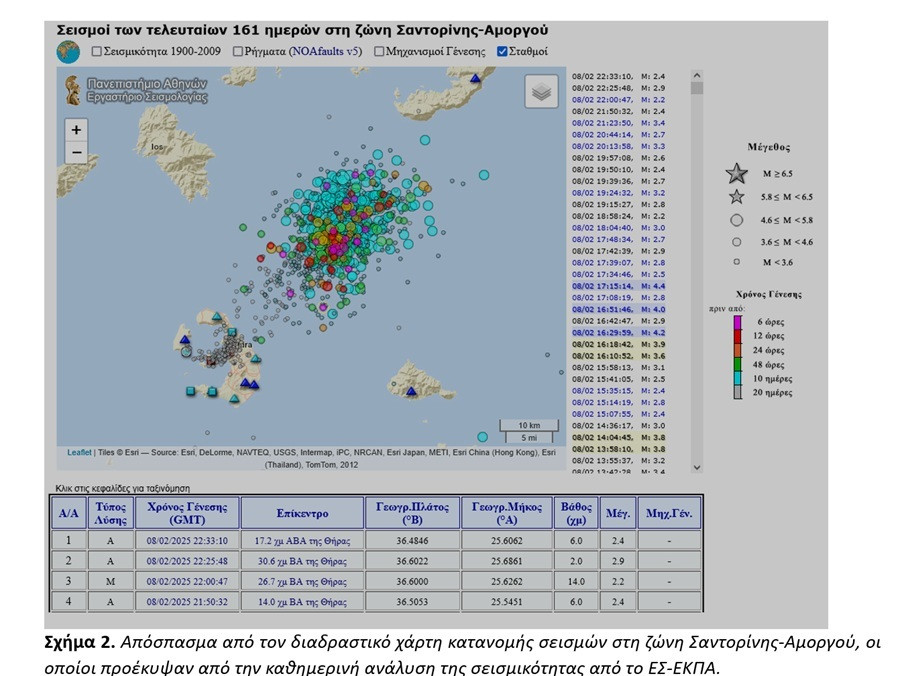Sort table by A/A column header
This screenshot has width=900, height=676.
click(x=69, y=513)
